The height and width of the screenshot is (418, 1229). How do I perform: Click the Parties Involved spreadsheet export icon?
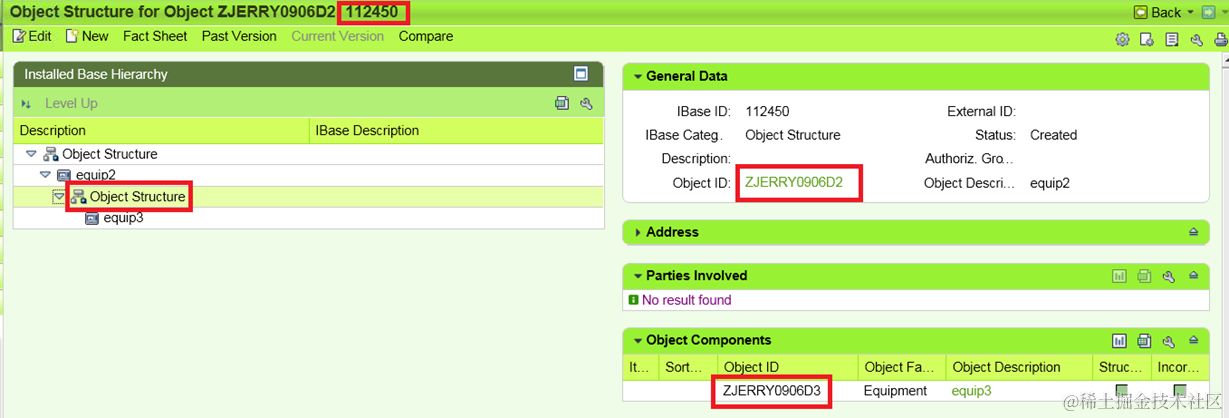1144,276
